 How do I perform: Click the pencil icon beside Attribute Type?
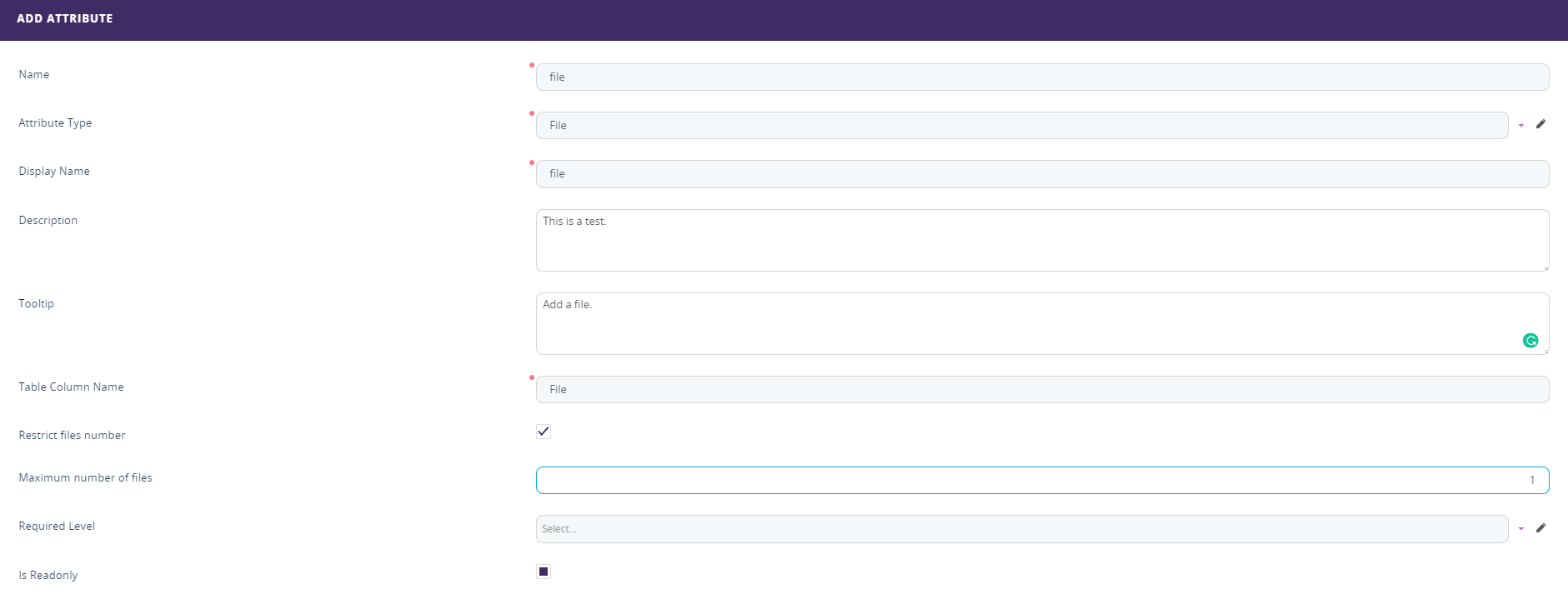pyautogui.click(x=1540, y=124)
